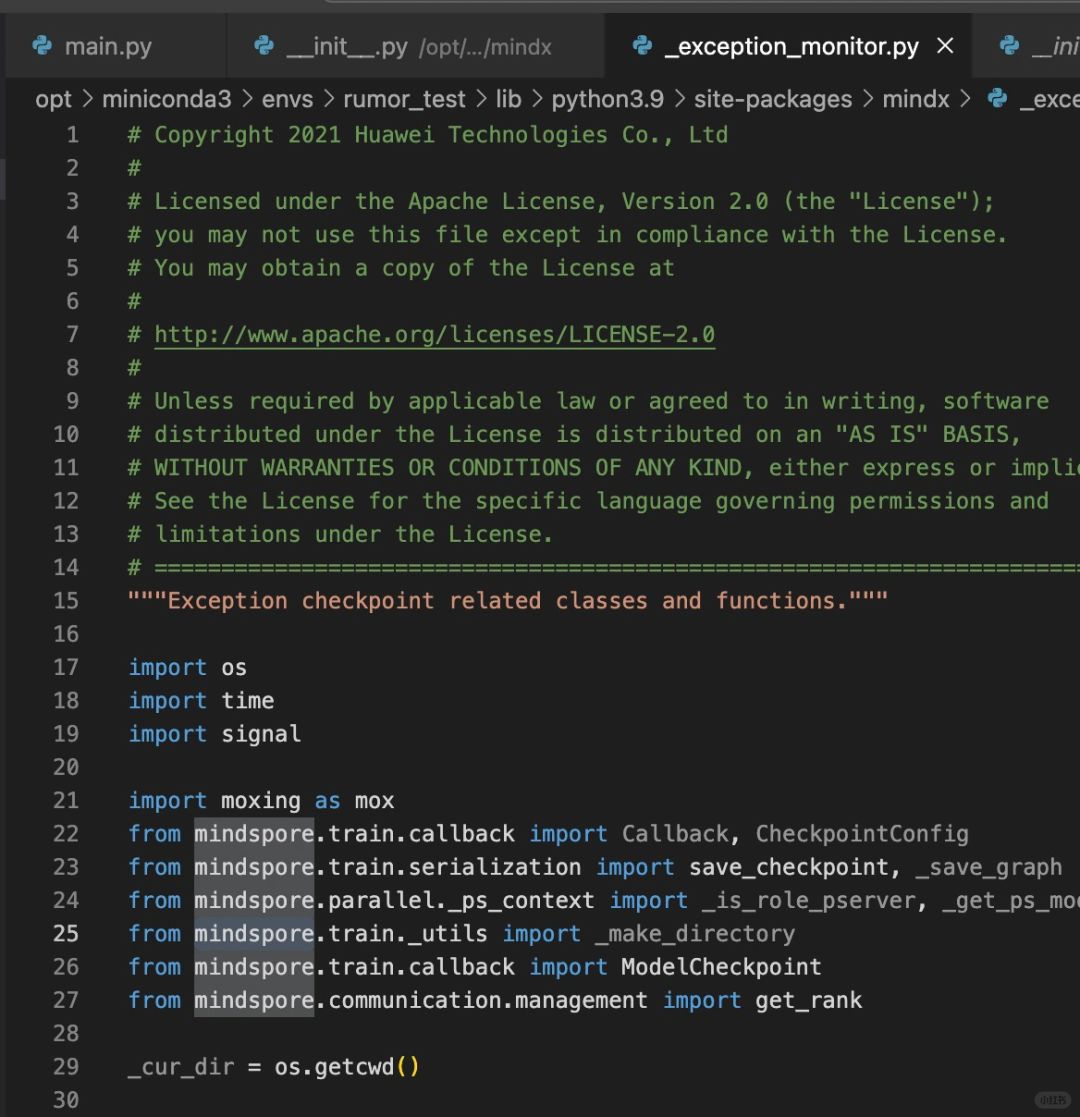This screenshot has height=1117, width=1080.
Task: Click the Python icon on the rightmost cut-off tab
Action: click(1009, 46)
